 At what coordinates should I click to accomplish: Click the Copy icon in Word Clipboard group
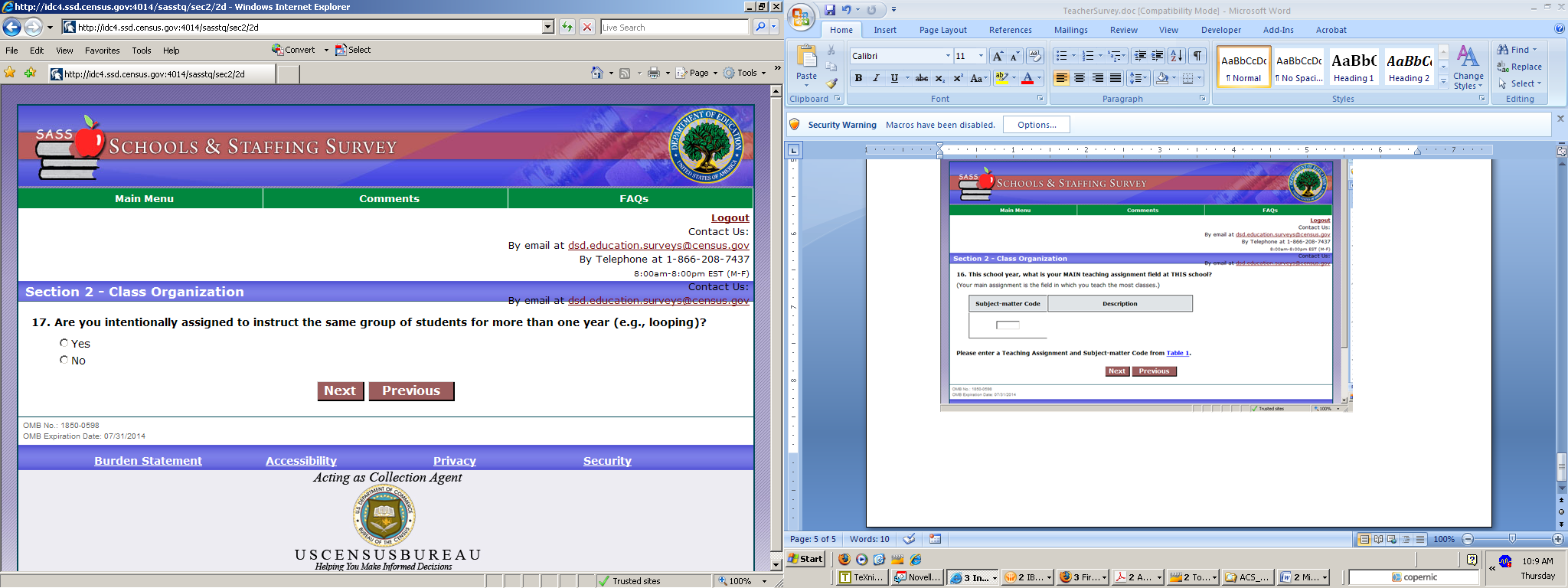831,67
